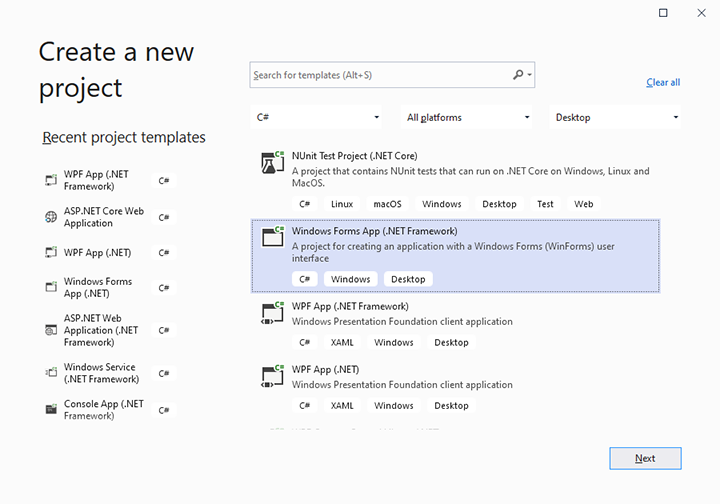Click C# badge beside recent Console App

point(164,410)
